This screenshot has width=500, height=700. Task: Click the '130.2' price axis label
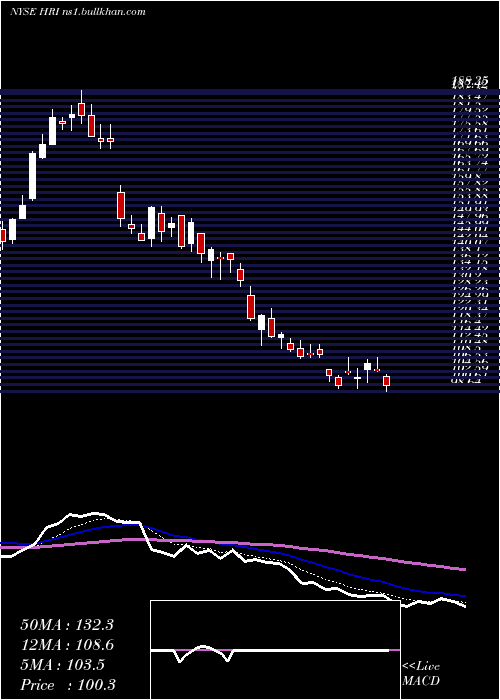(467, 274)
